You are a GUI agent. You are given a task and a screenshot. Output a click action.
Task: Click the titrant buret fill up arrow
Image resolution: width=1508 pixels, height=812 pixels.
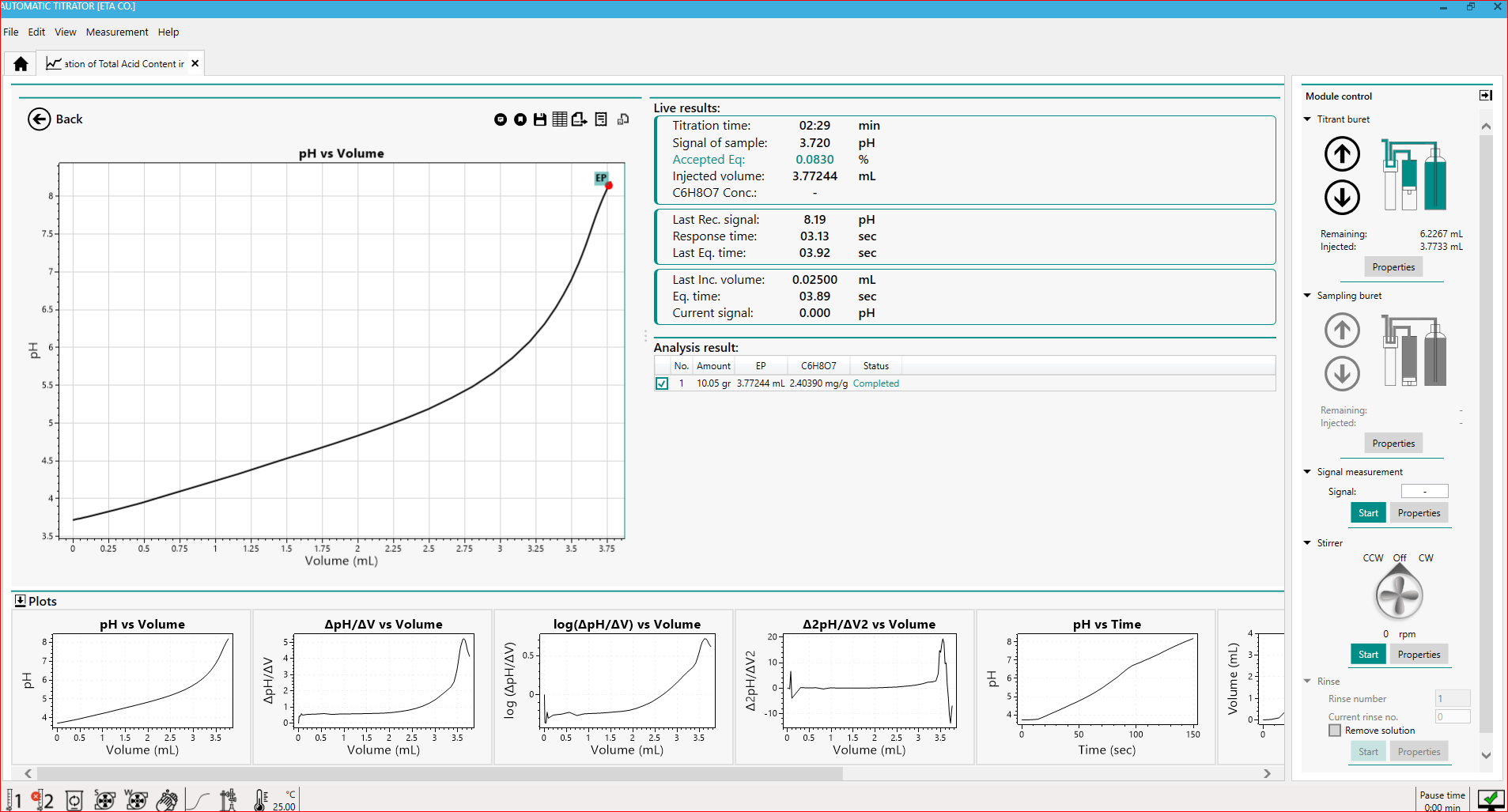pyautogui.click(x=1342, y=154)
